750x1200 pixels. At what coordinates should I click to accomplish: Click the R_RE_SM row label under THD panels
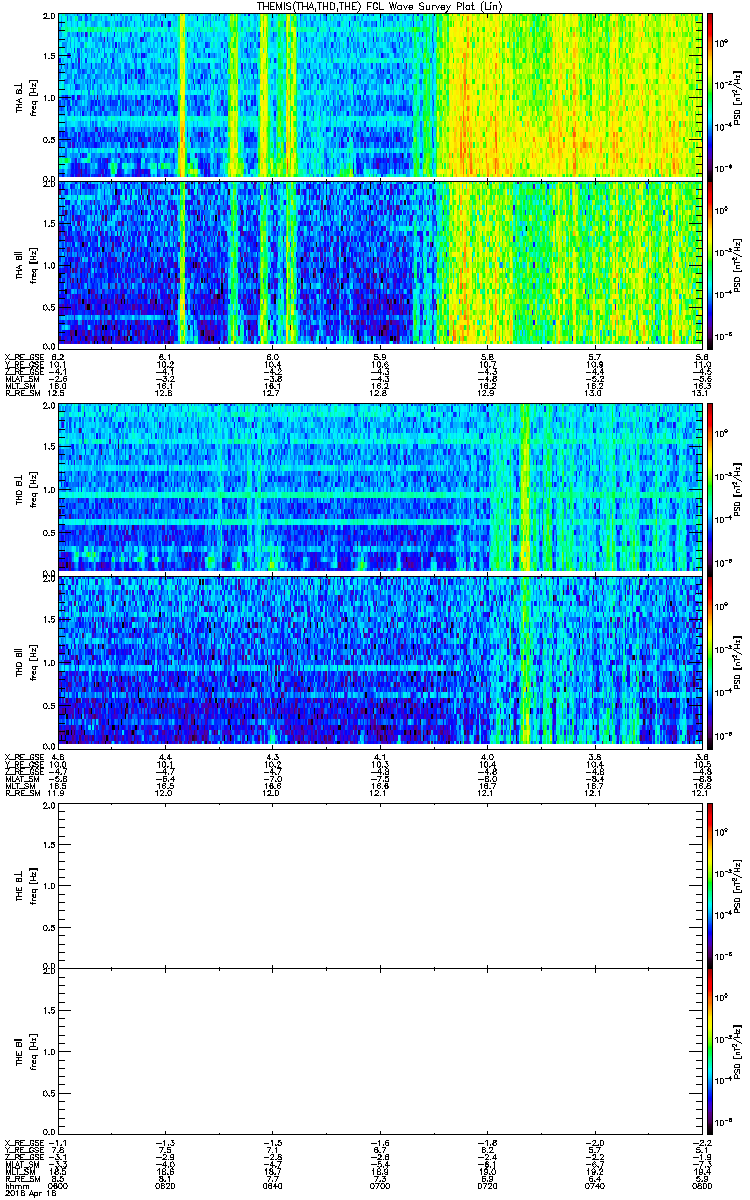point(21,792)
